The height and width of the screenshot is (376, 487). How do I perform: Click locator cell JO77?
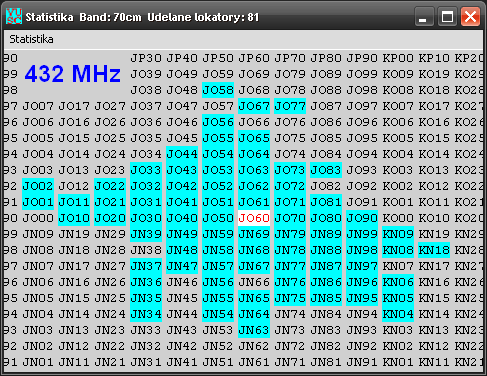coord(290,106)
